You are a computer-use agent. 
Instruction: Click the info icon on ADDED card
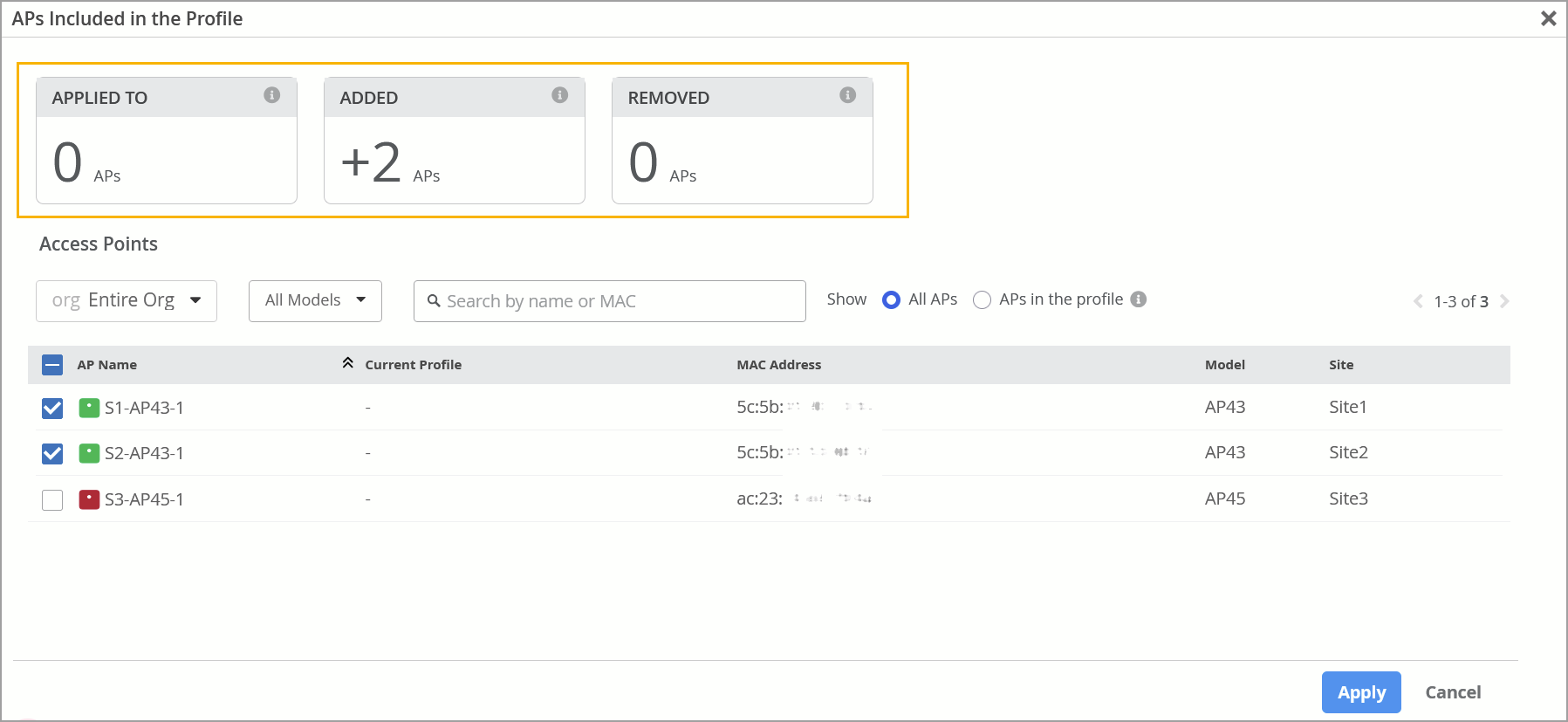tap(559, 95)
